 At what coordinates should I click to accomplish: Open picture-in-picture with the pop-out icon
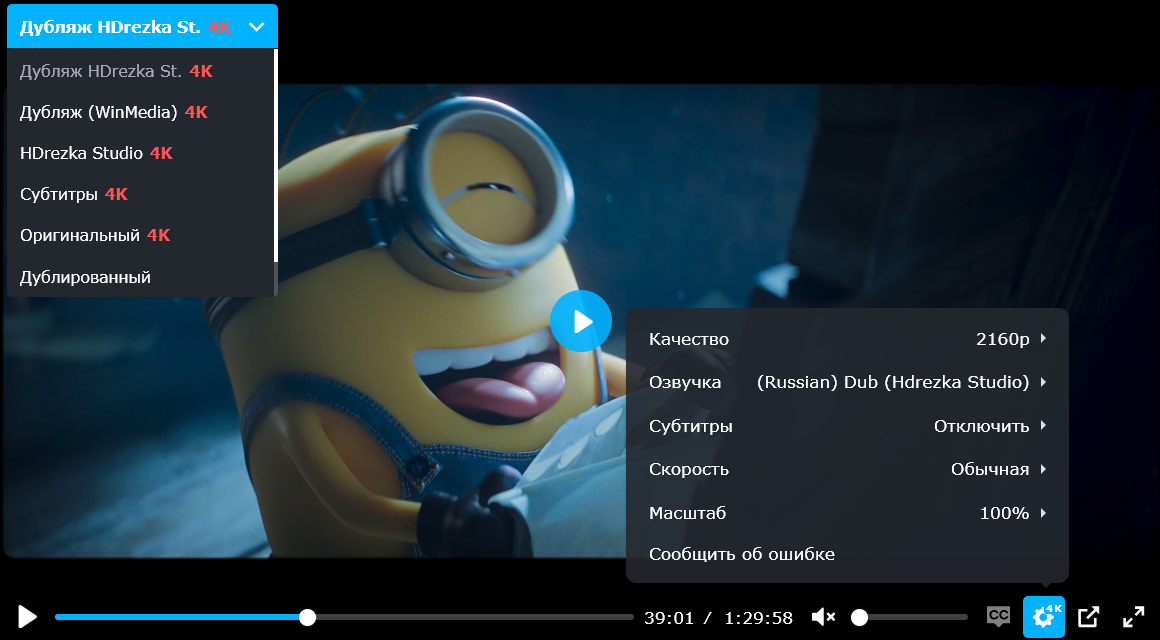[1088, 617]
